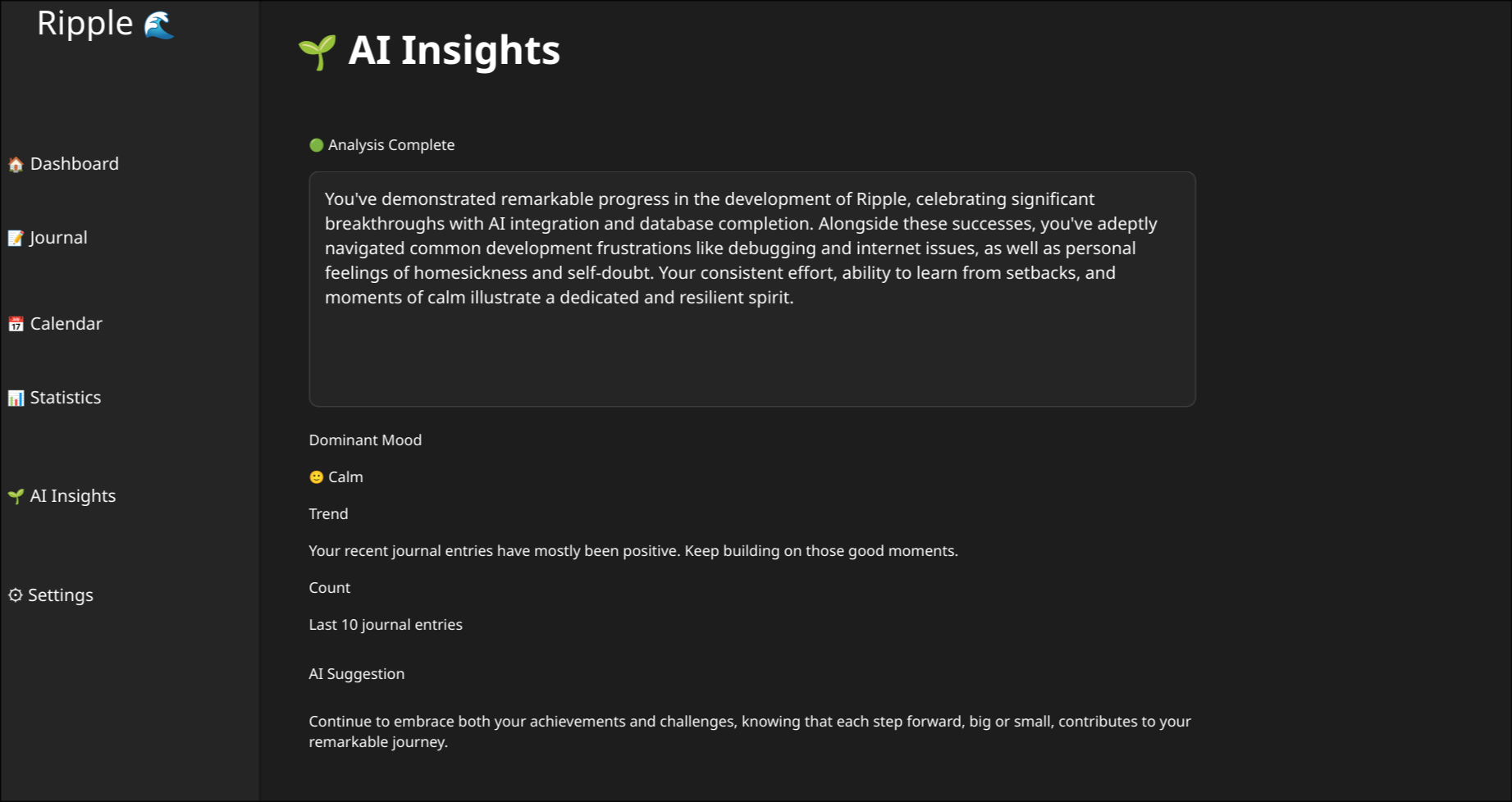This screenshot has height=802, width=1512.
Task: Click the wave icon next to Ripple
Action: 159,25
